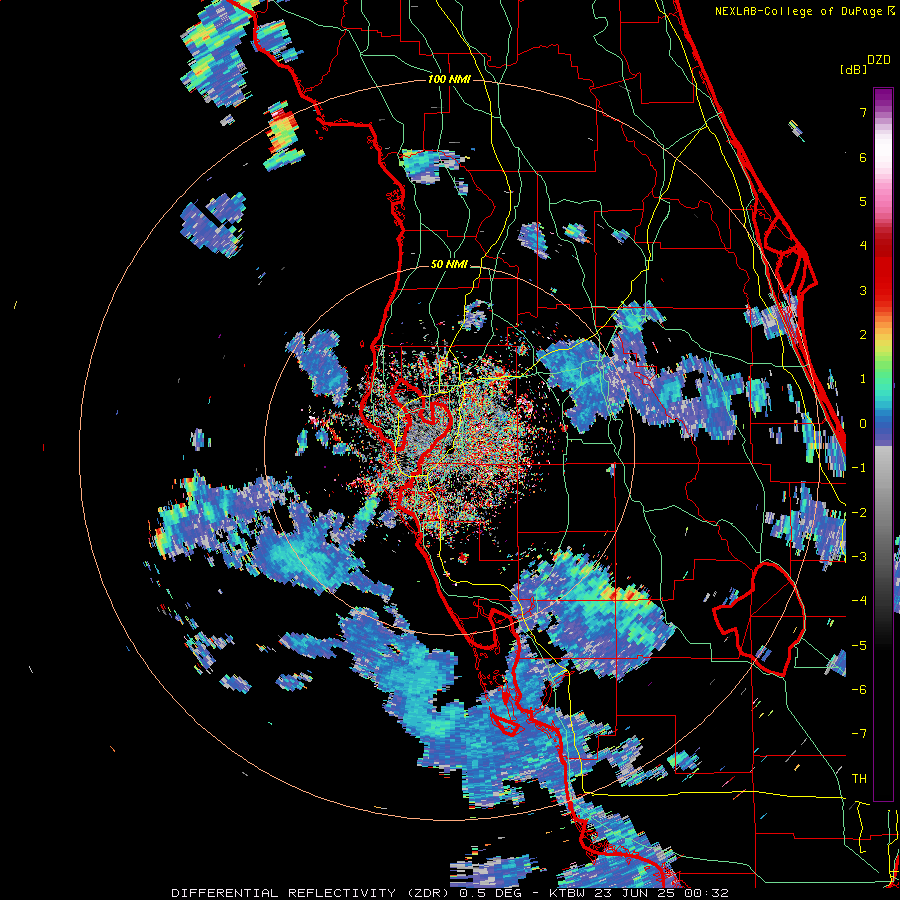The height and width of the screenshot is (900, 900).
Task: Click the 100 NMI range ring label
Action: (449, 79)
